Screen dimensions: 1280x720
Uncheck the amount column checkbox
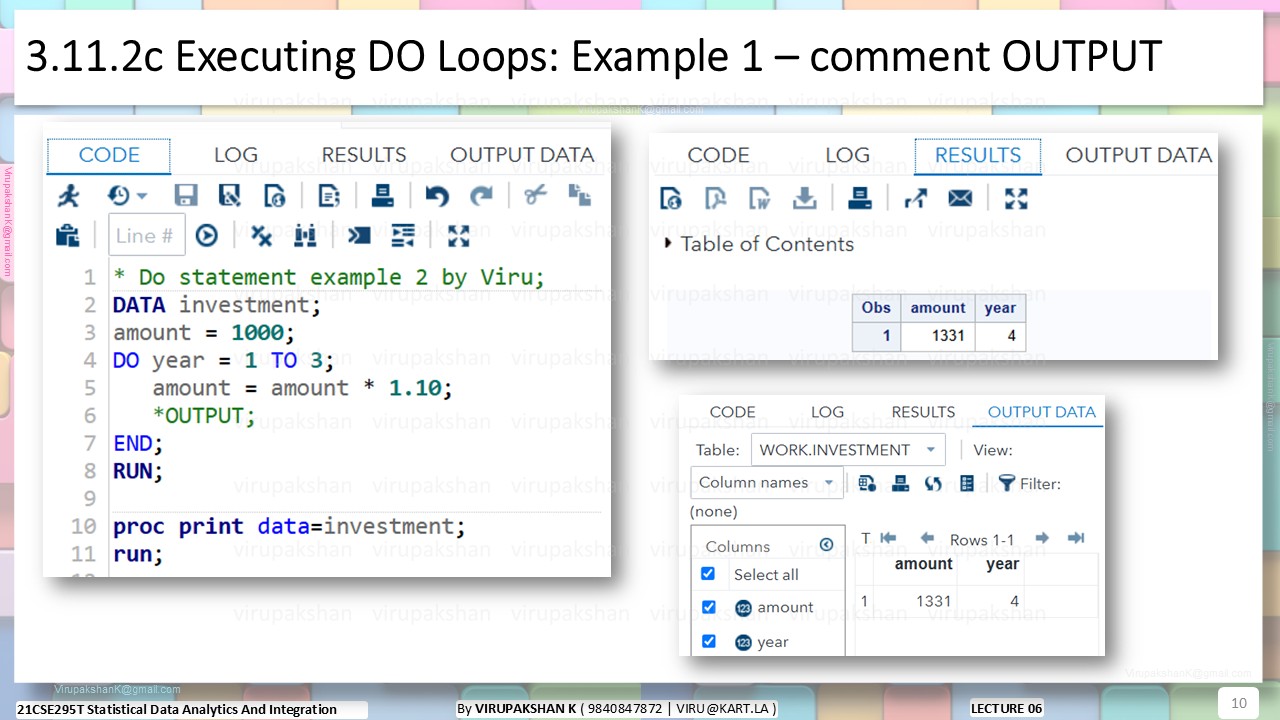pyautogui.click(x=708, y=607)
